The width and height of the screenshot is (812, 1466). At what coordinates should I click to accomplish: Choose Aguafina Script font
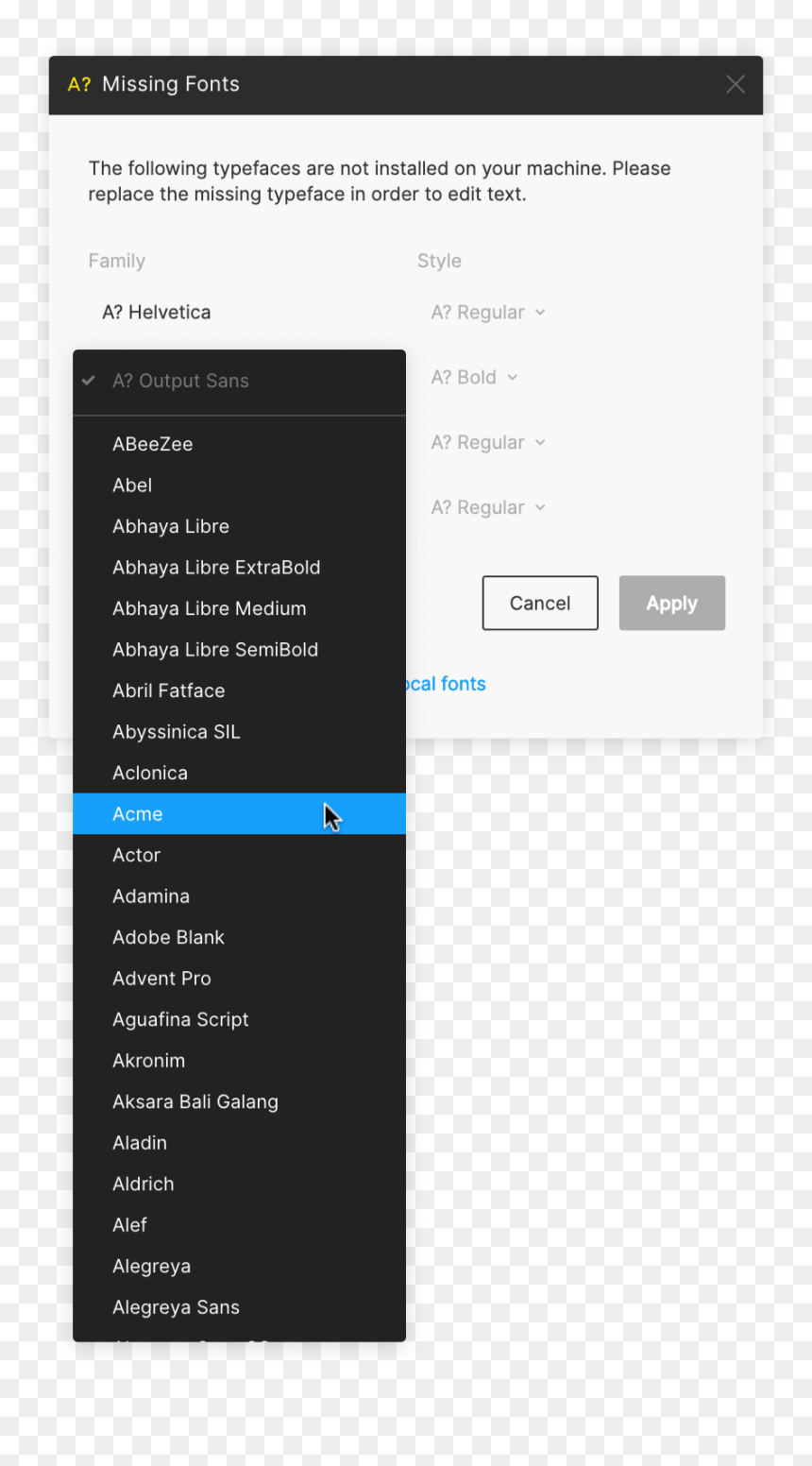240,1019
